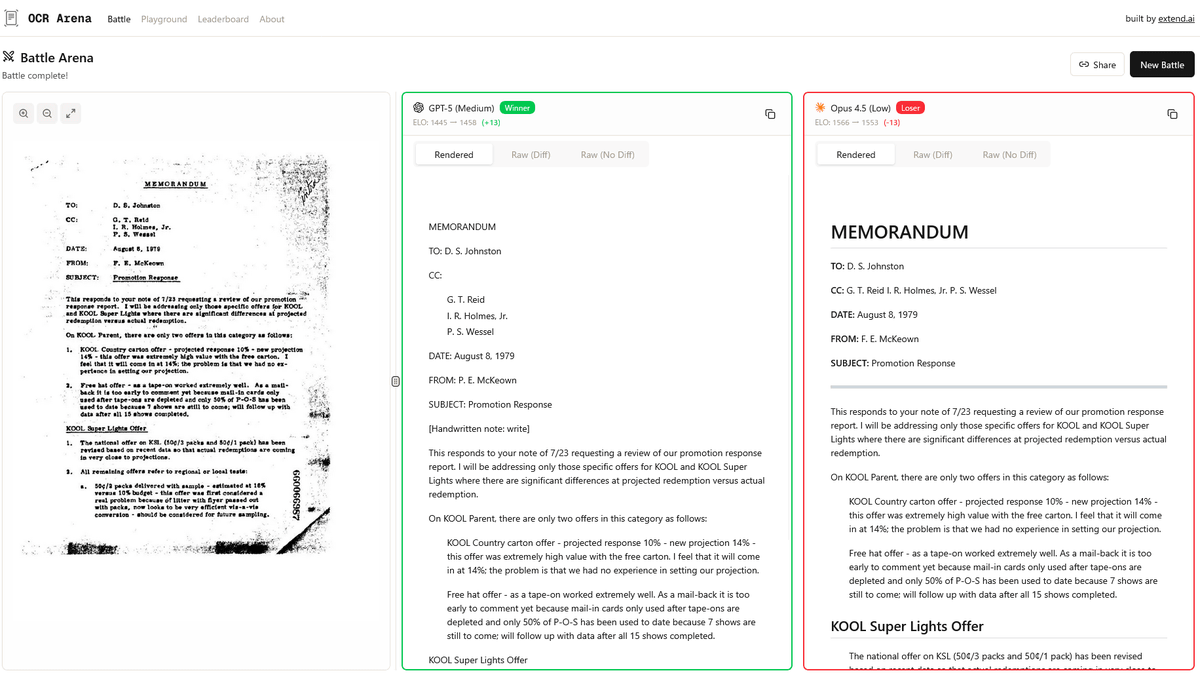Grab the panel resize handle beside document

pos(396,381)
